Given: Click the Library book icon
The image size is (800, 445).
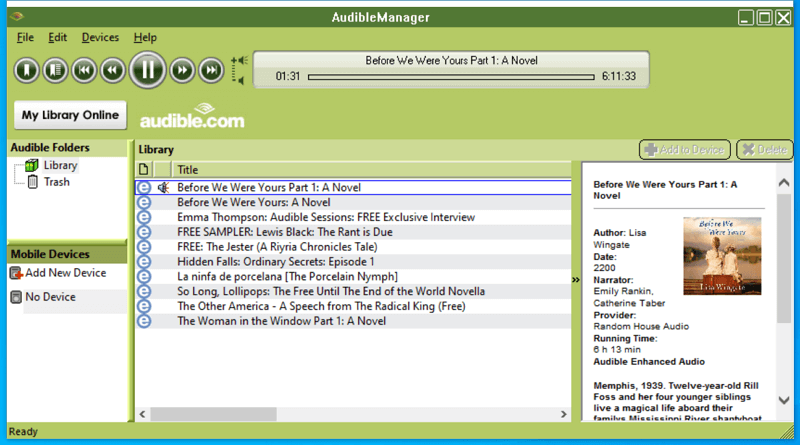Looking at the screenshot, I should [x=32, y=165].
